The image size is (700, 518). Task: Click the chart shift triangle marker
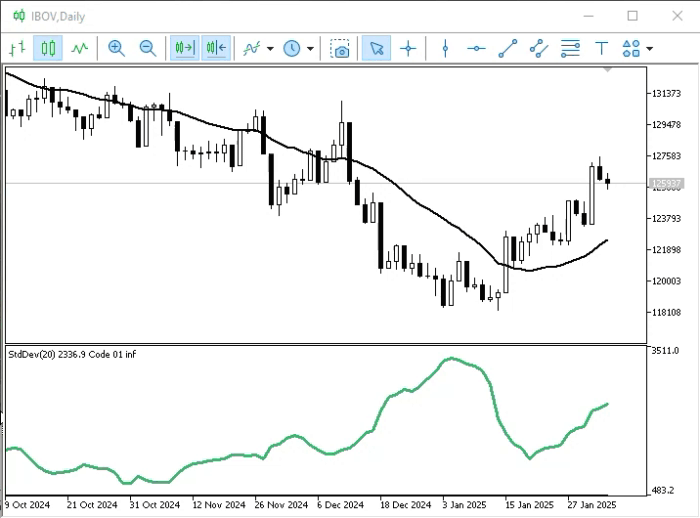coord(608,70)
